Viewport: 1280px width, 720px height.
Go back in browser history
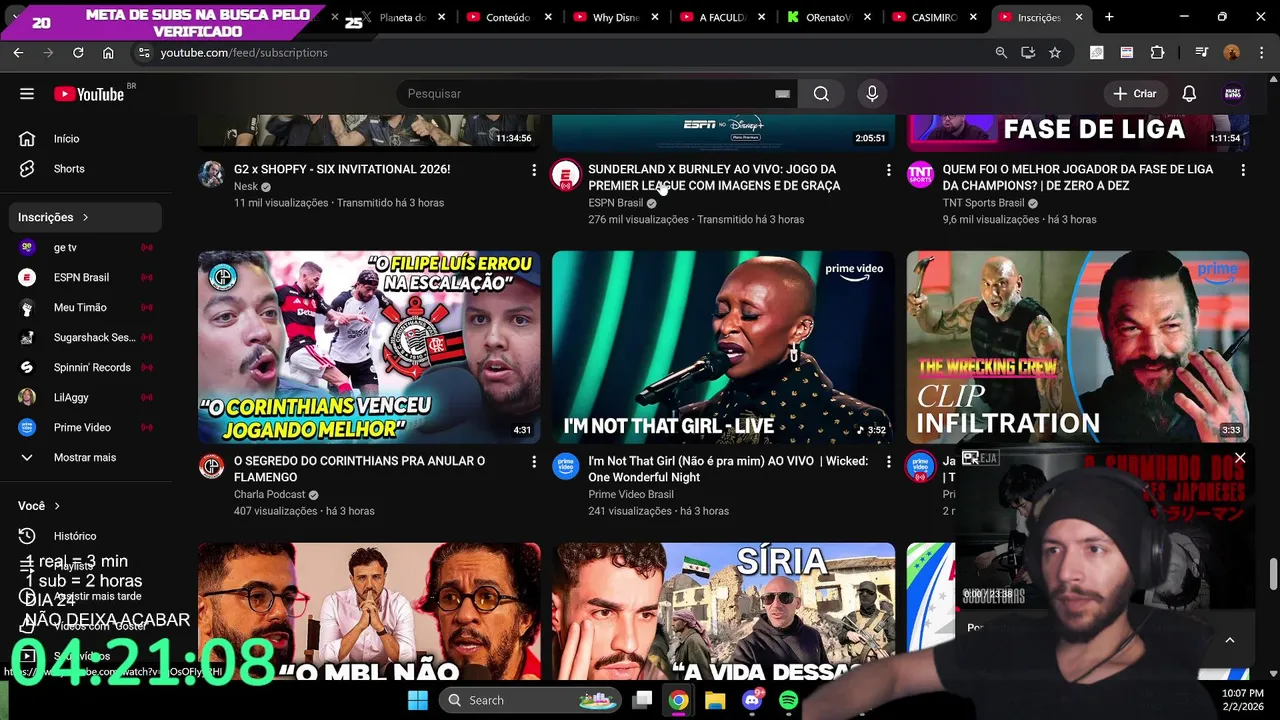tap(18, 53)
